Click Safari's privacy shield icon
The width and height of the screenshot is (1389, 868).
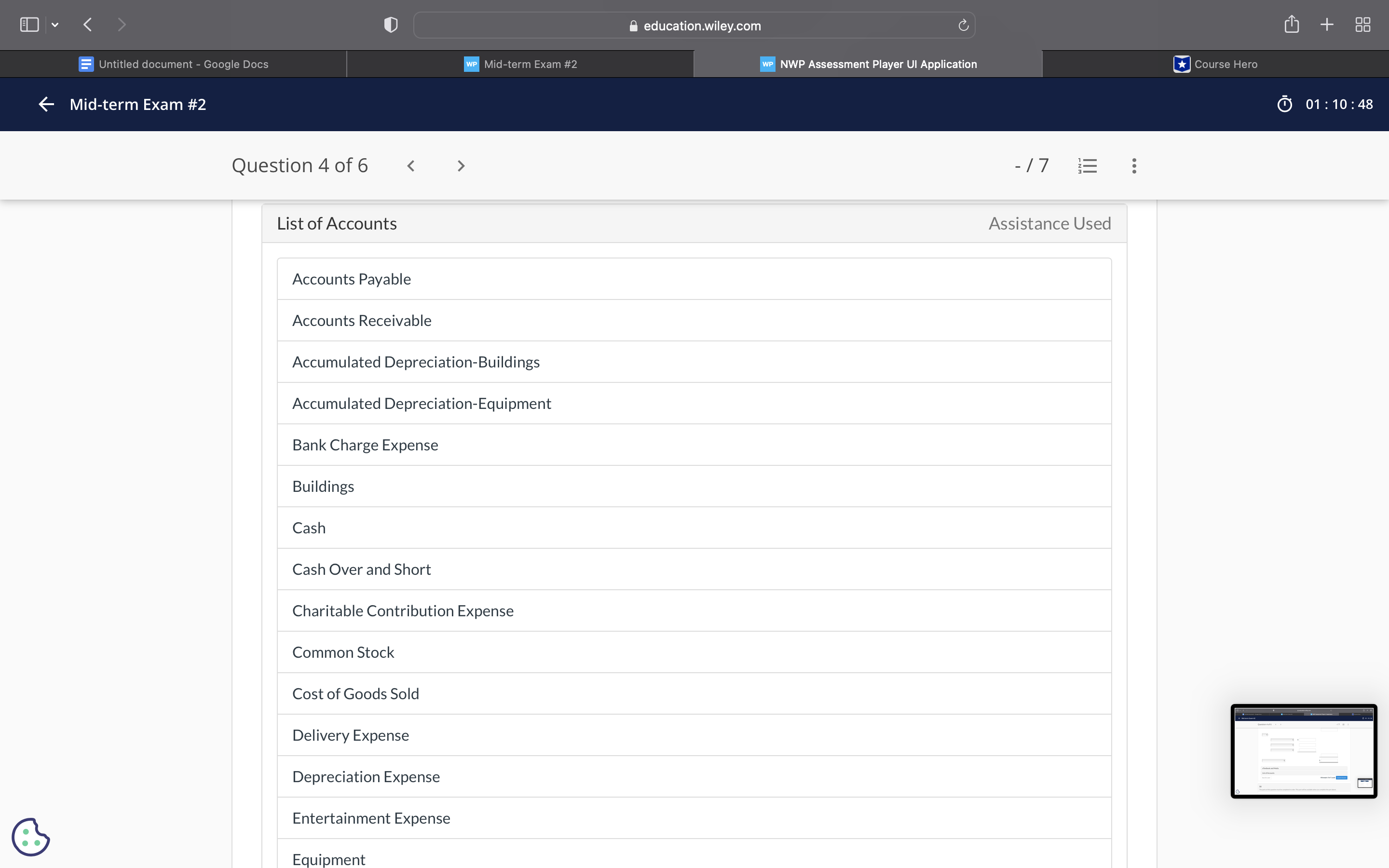(390, 25)
